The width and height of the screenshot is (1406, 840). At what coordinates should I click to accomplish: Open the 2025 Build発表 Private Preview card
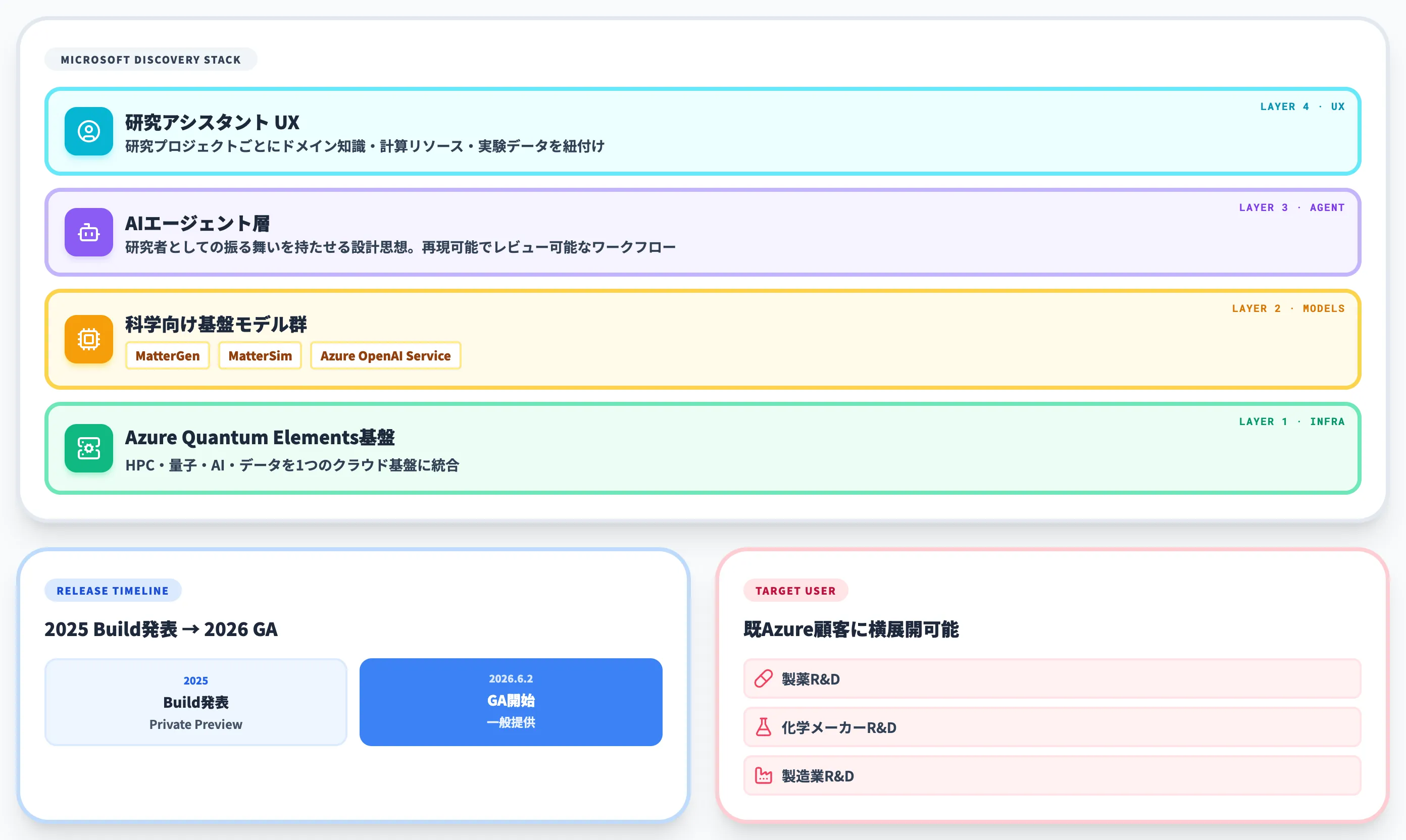196,702
